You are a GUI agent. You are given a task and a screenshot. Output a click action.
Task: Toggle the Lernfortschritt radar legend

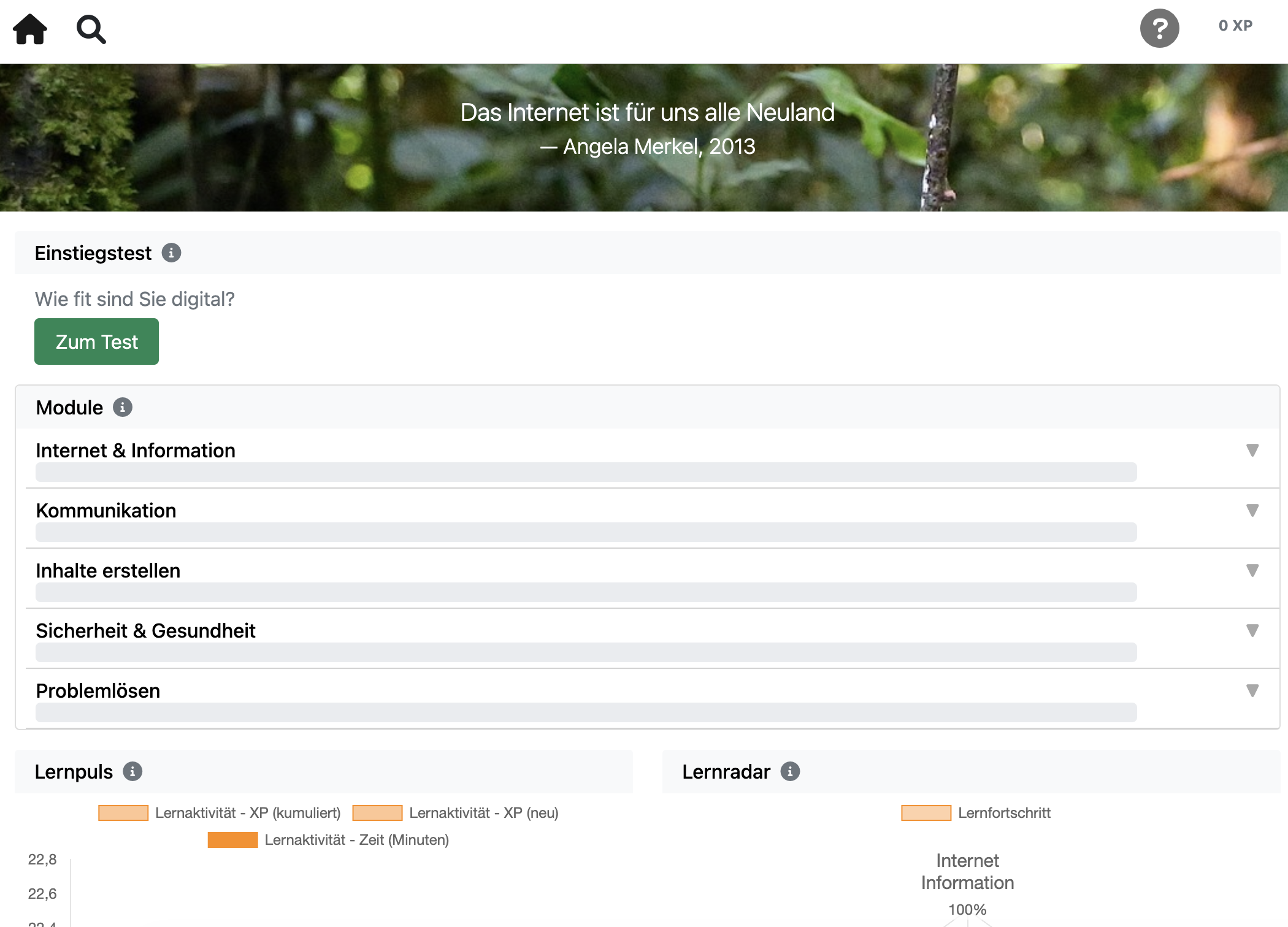click(x=975, y=813)
